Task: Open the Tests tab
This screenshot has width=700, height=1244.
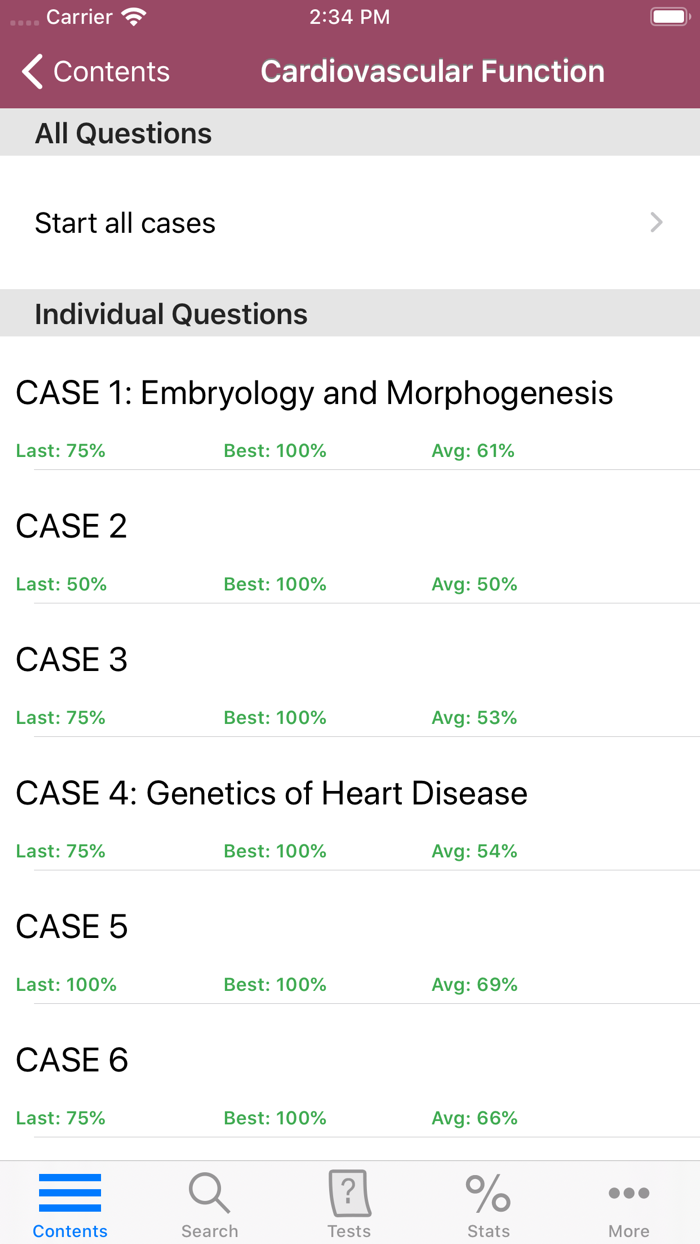Action: pyautogui.click(x=349, y=1203)
